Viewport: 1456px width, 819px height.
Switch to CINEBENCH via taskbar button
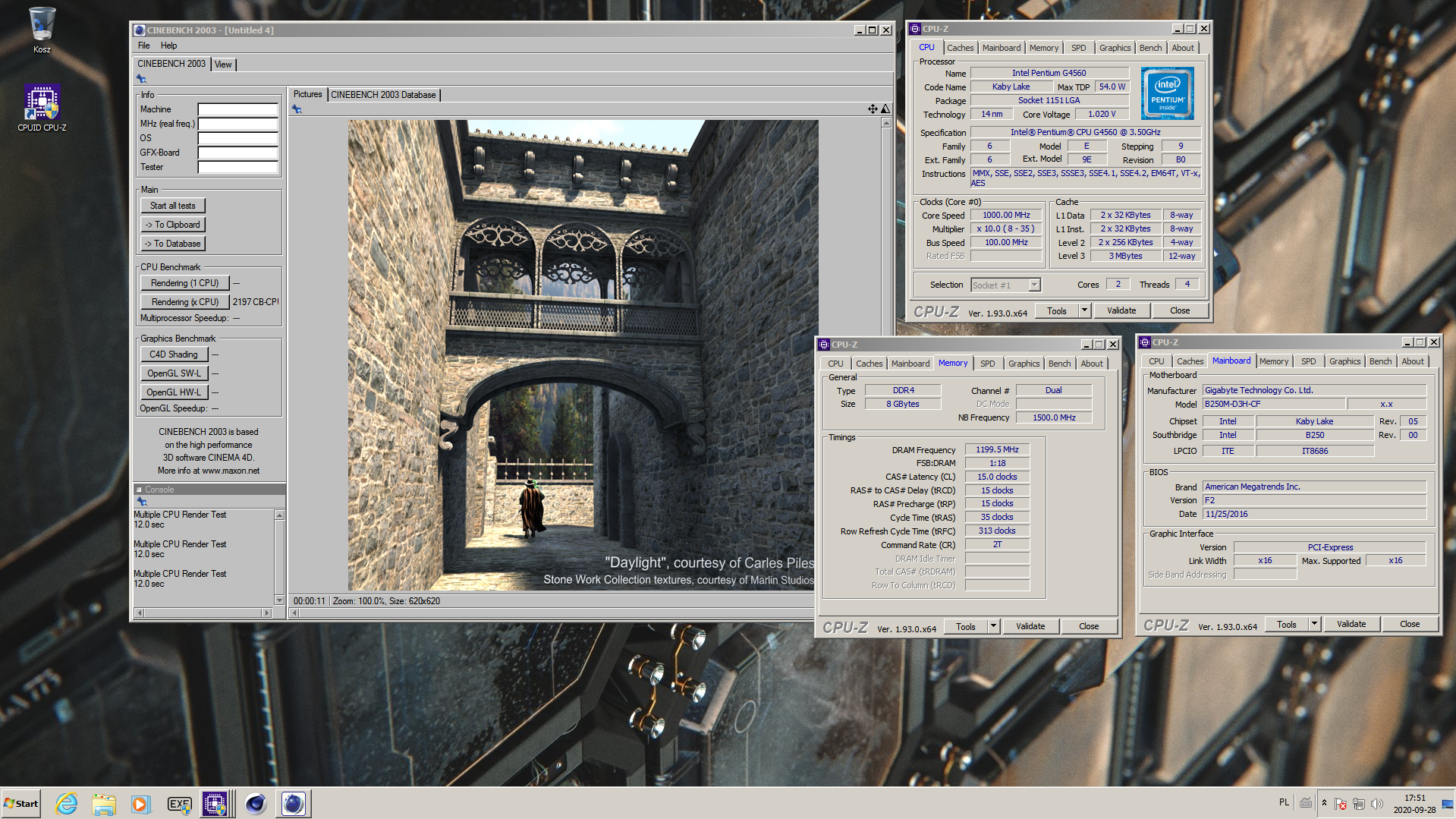[x=294, y=804]
